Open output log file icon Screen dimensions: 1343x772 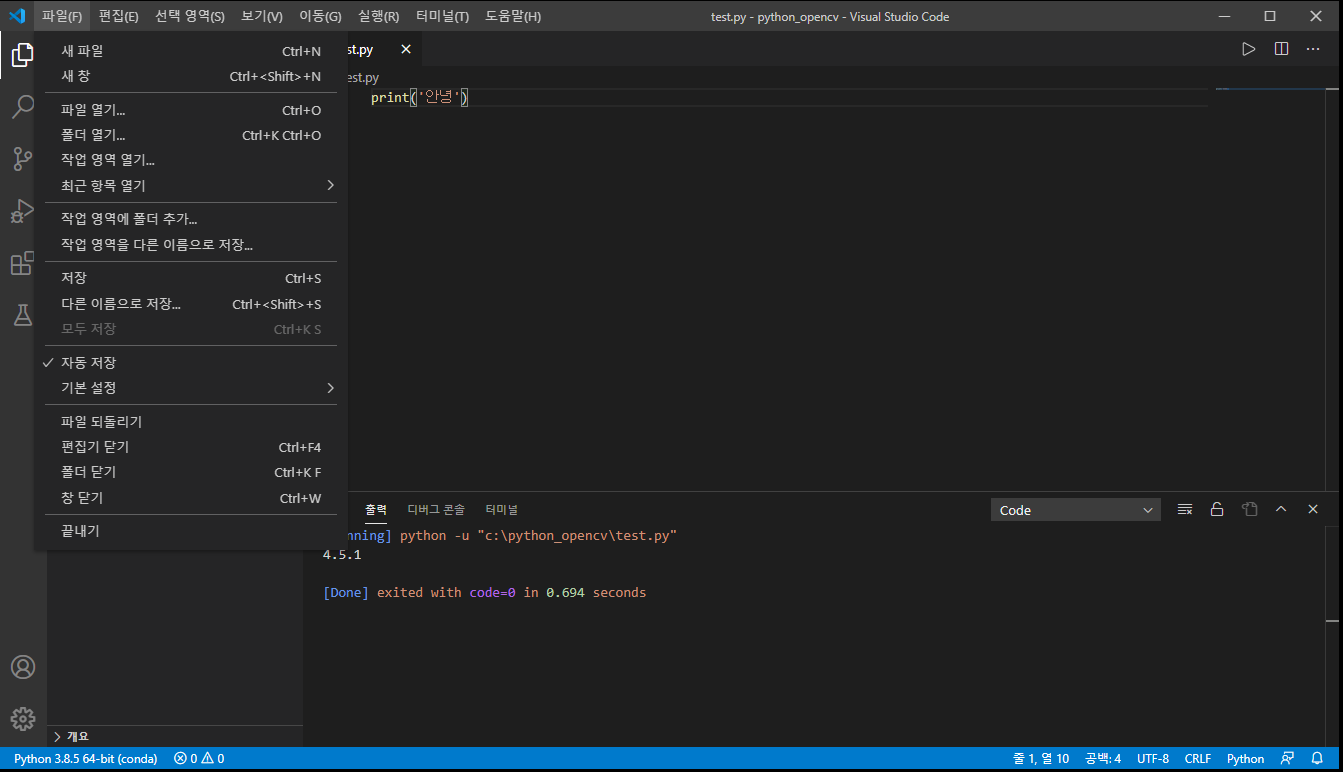click(1249, 509)
